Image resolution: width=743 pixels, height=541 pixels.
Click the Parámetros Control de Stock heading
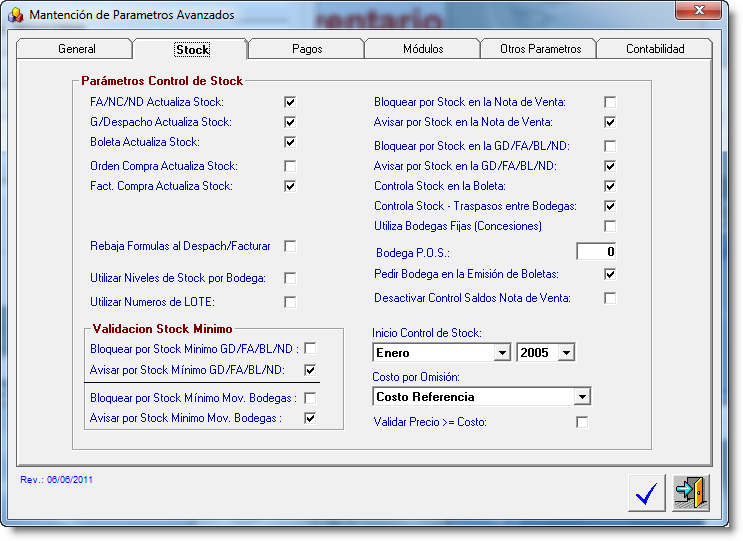(x=162, y=81)
